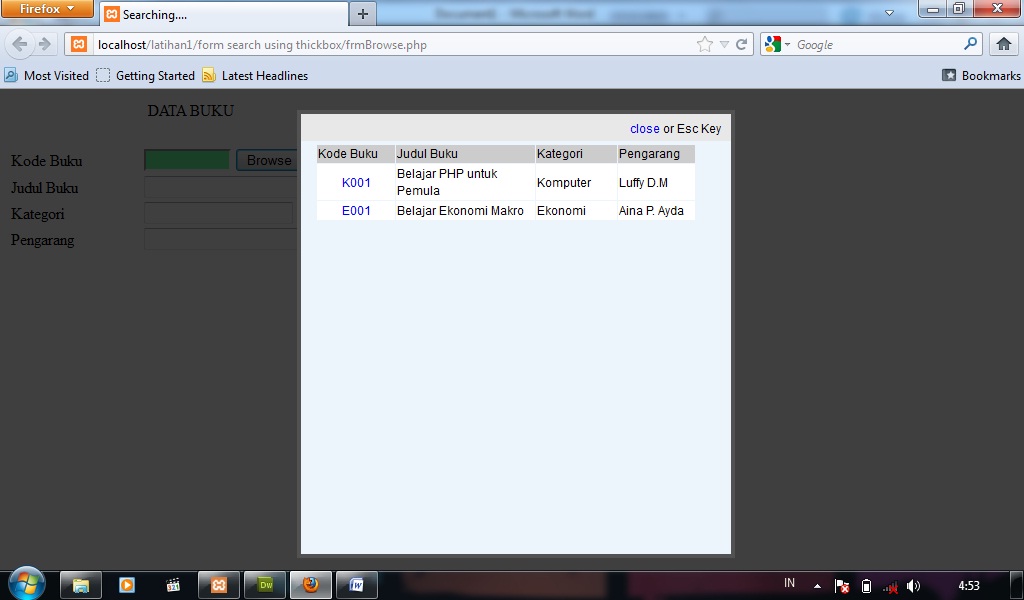1024x600 pixels.
Task: Open the volume slider from the system tray
Action: [913, 584]
